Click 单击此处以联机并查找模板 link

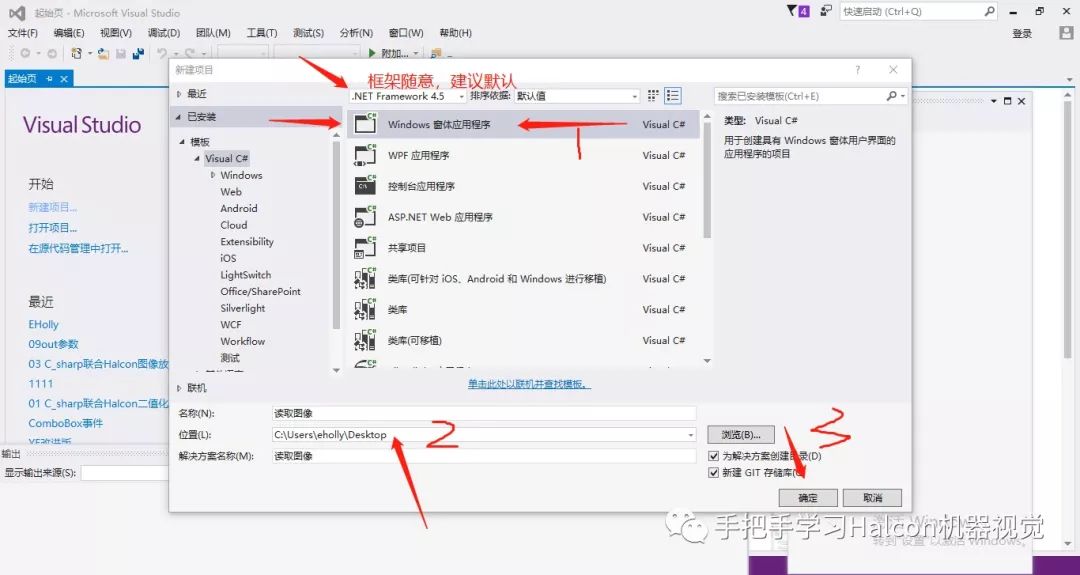(x=530, y=384)
